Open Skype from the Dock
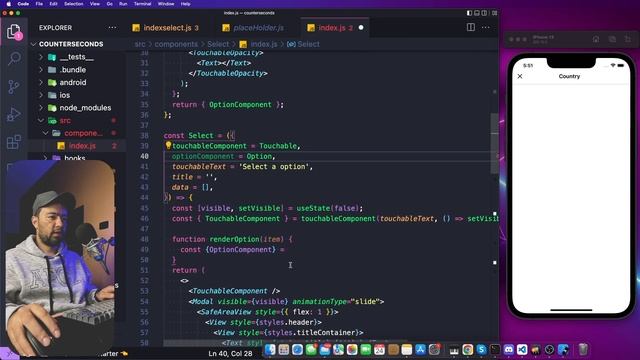 coord(482,349)
